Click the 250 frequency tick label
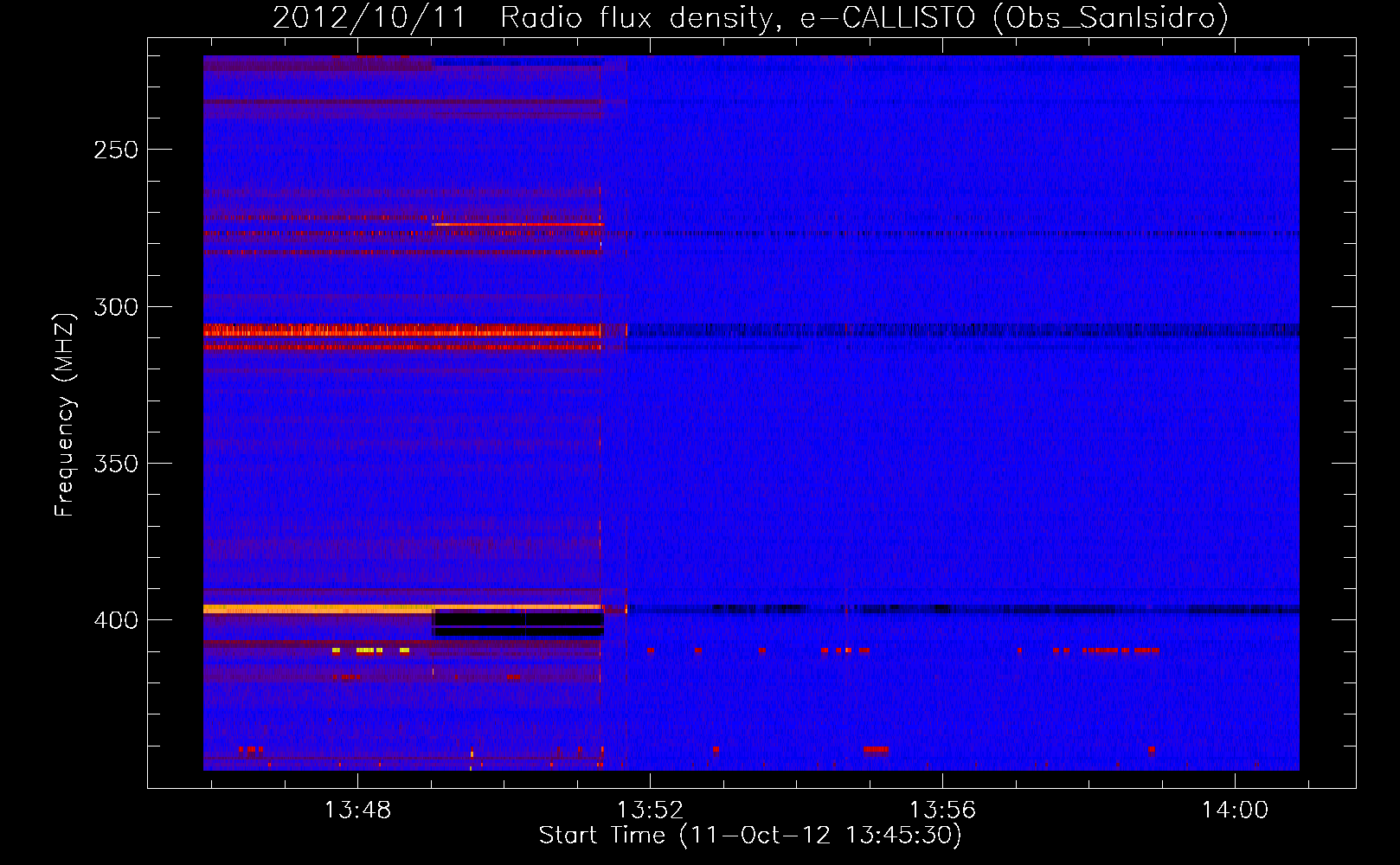 pos(116,150)
